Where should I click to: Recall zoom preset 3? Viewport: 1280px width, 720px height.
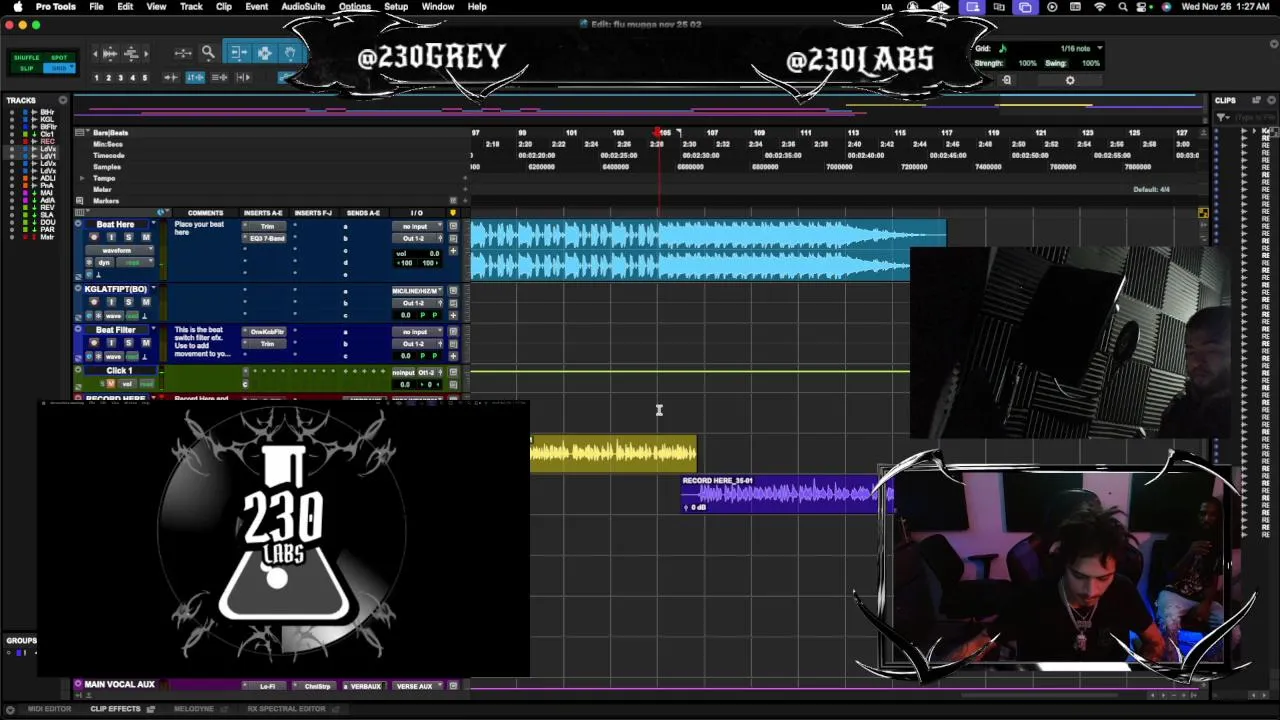pos(120,78)
